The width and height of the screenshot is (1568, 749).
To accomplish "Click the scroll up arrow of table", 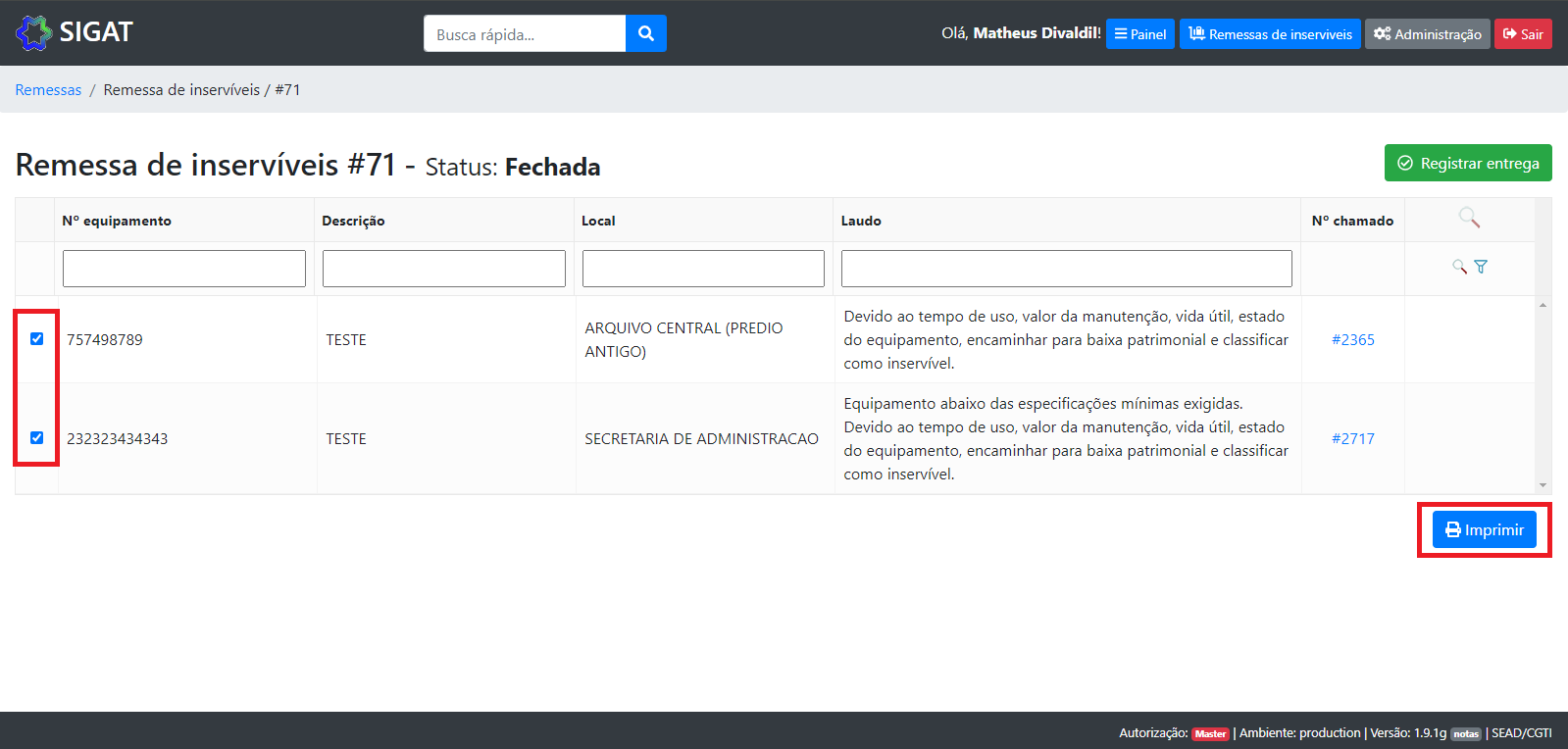I will click(x=1543, y=306).
